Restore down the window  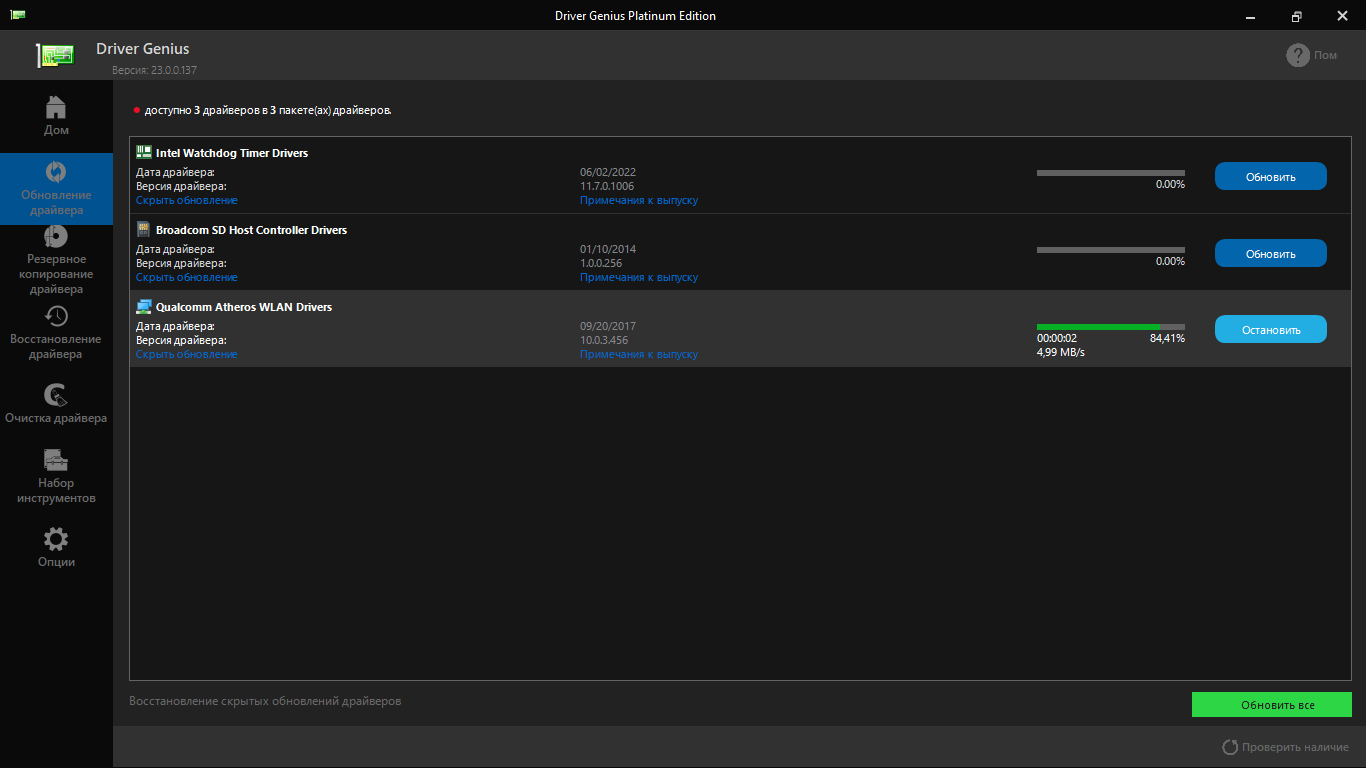[x=1297, y=15]
